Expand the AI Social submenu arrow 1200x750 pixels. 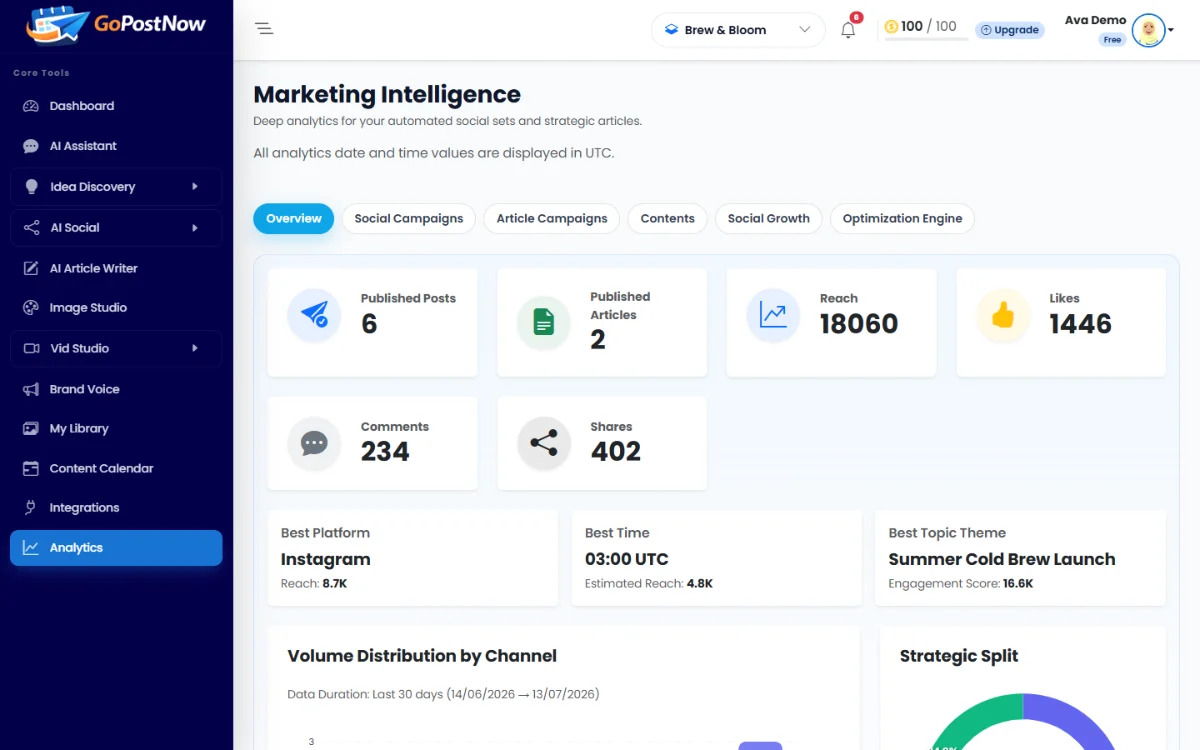coord(195,228)
